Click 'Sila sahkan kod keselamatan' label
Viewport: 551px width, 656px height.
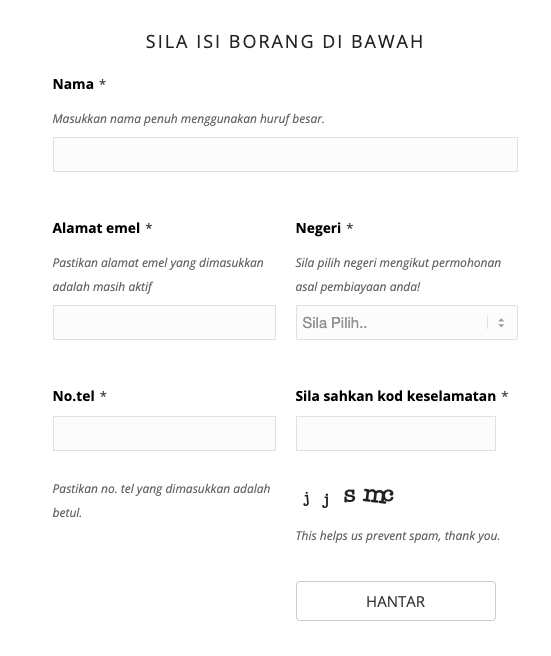pos(395,396)
